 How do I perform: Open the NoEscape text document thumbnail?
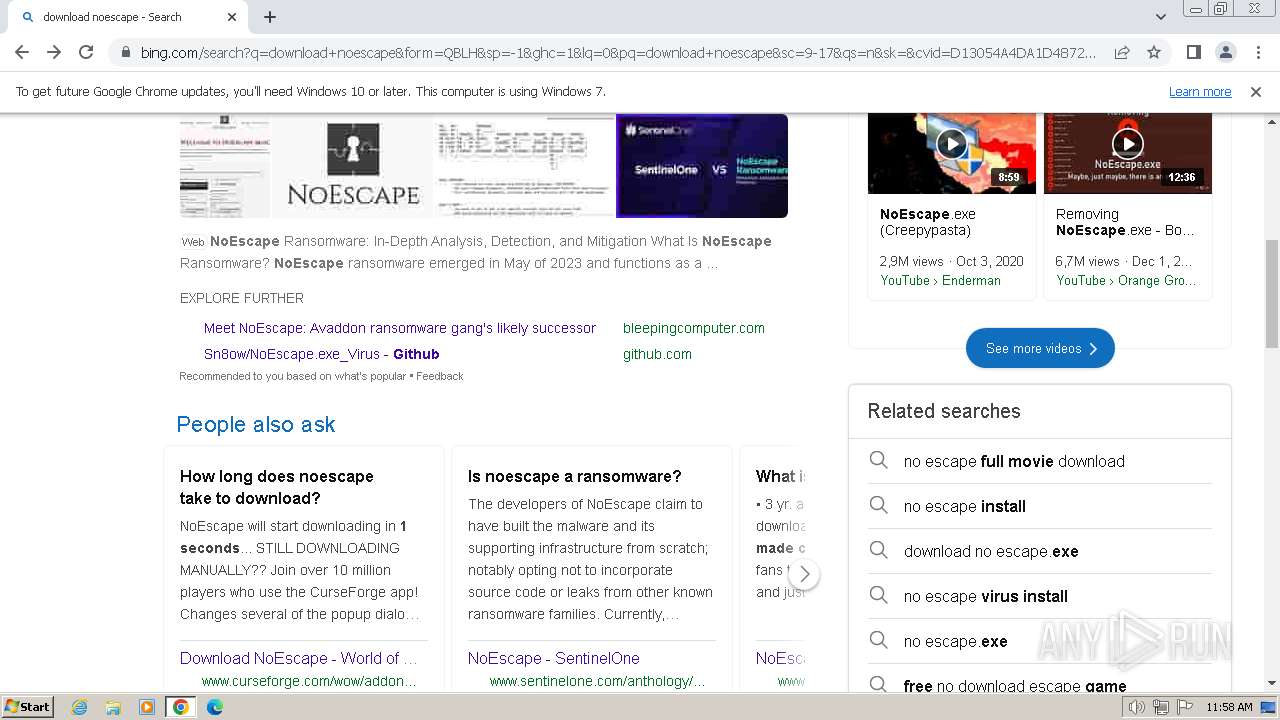click(525, 165)
